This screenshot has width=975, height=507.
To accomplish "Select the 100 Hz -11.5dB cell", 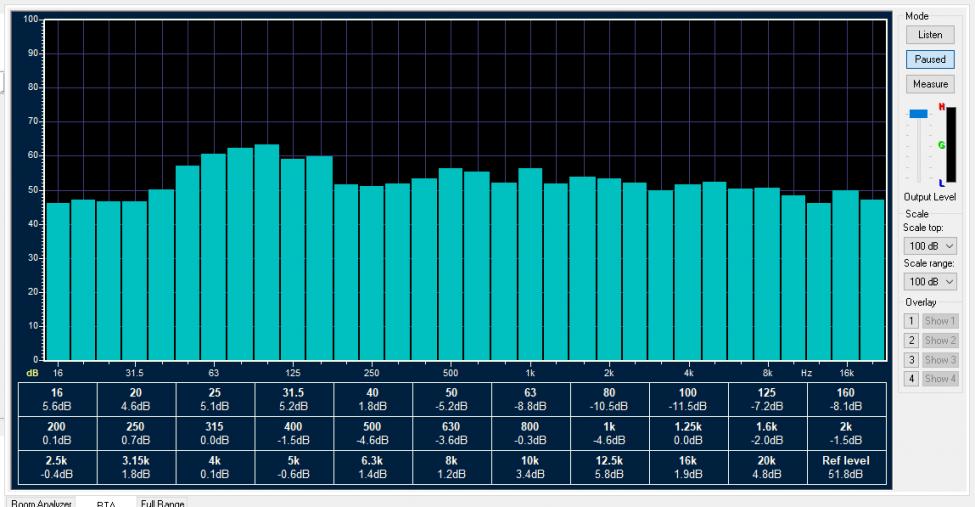I will point(689,399).
